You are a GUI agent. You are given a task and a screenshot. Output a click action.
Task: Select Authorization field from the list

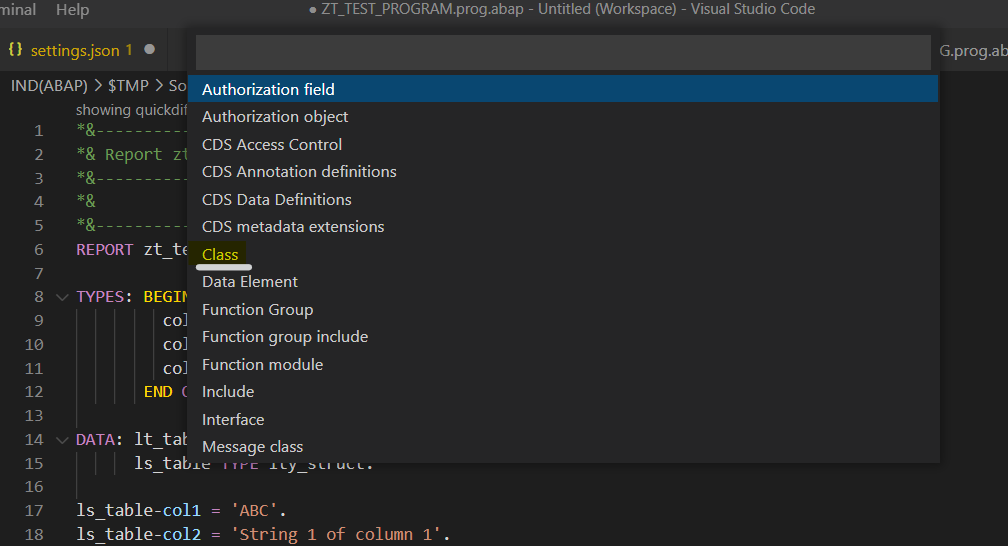coord(268,90)
